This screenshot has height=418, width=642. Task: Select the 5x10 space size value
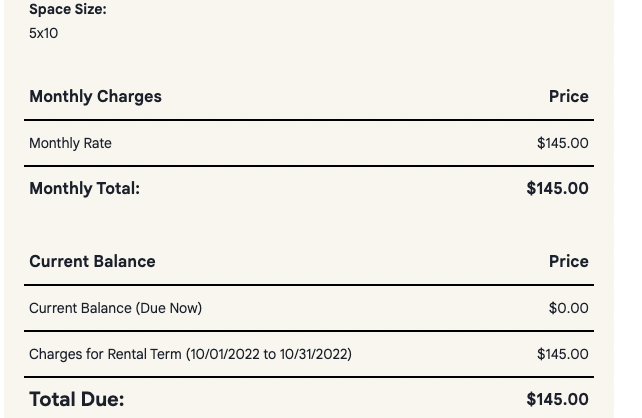44,33
